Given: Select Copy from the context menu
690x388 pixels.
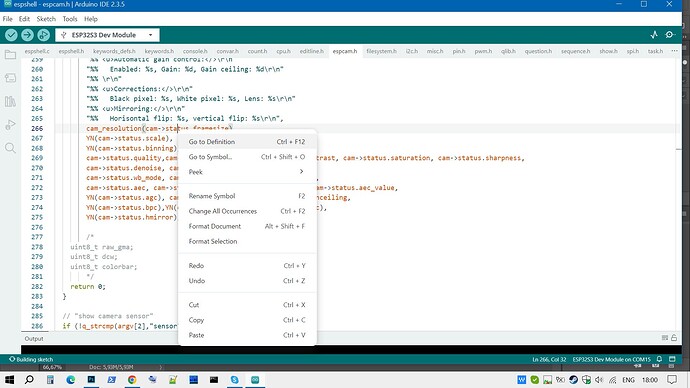Looking at the screenshot, I should (247, 320).
